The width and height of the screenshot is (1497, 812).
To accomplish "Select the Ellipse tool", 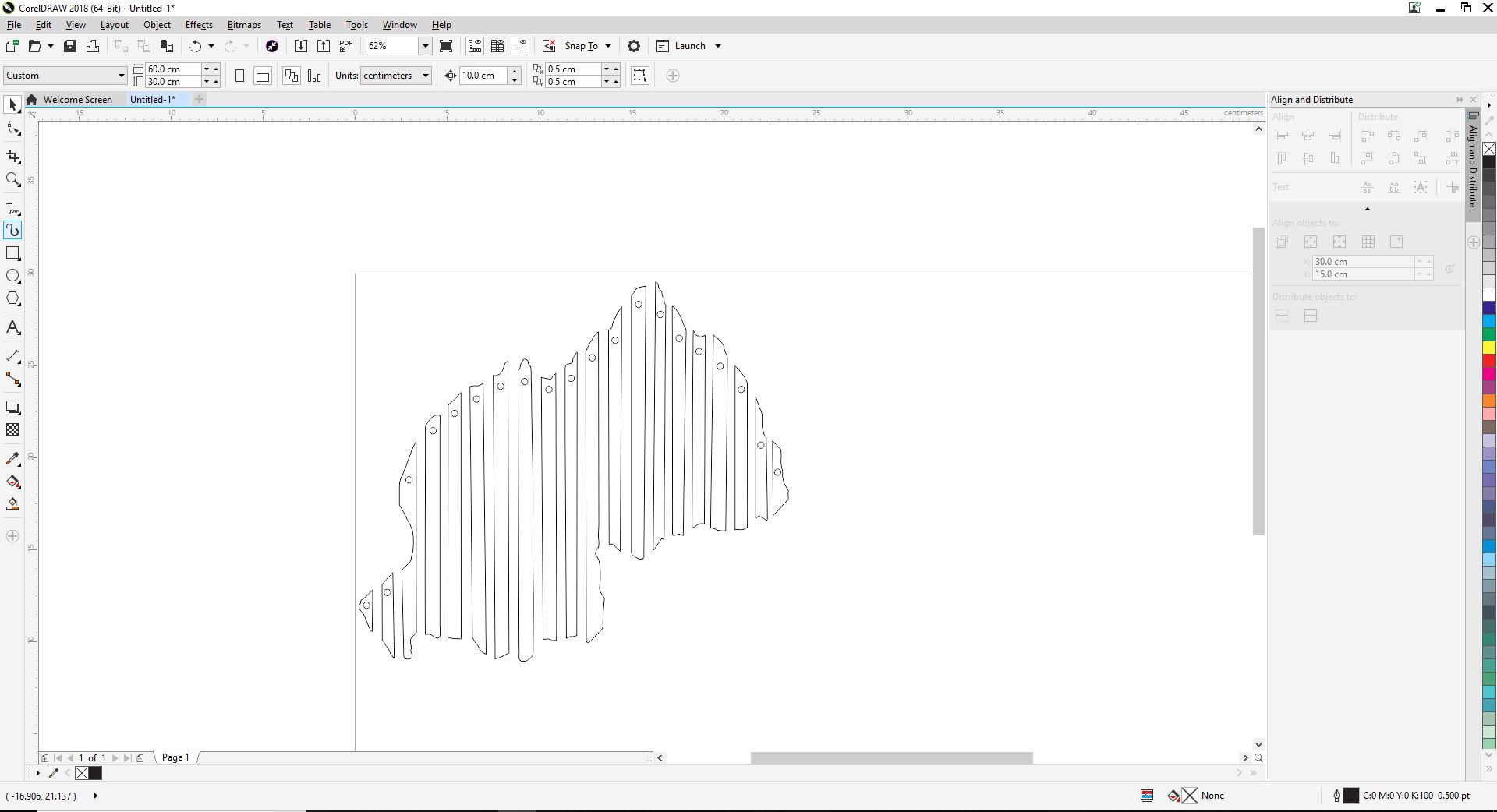I will pos(12,276).
